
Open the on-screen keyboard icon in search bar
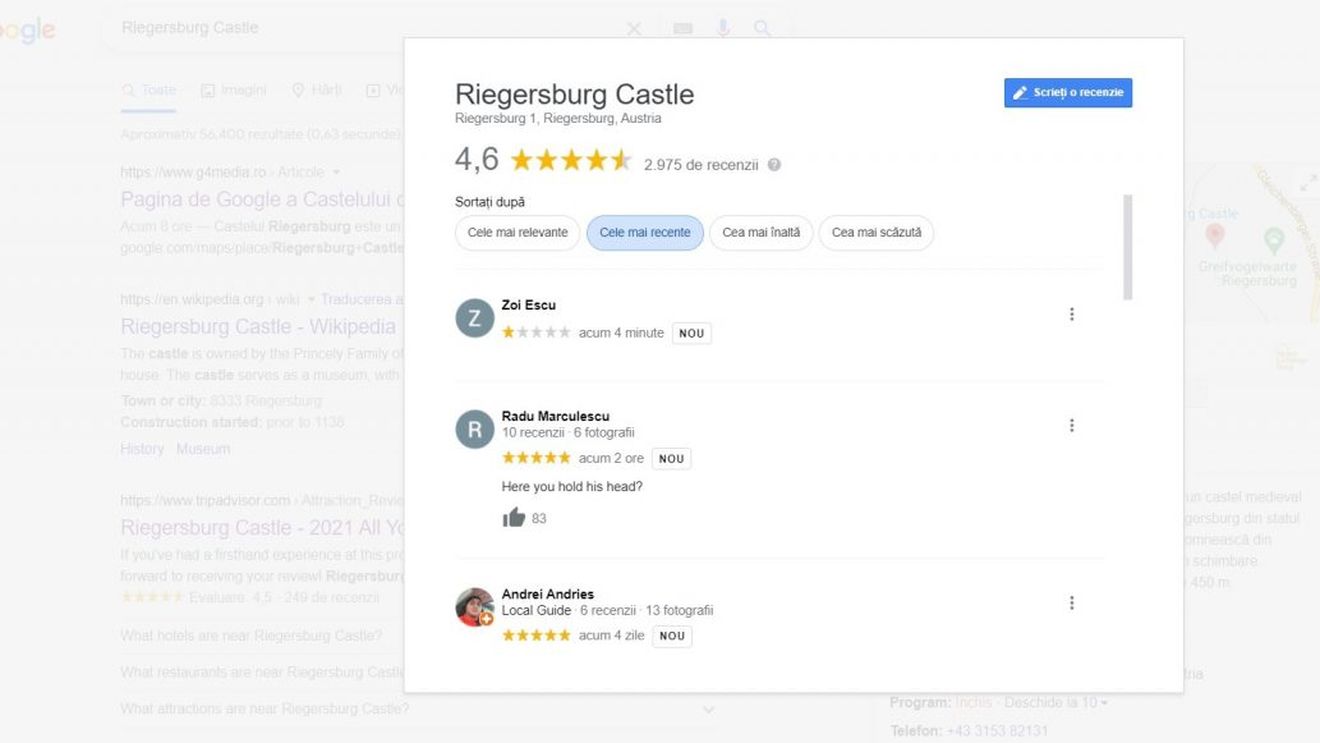tap(683, 28)
